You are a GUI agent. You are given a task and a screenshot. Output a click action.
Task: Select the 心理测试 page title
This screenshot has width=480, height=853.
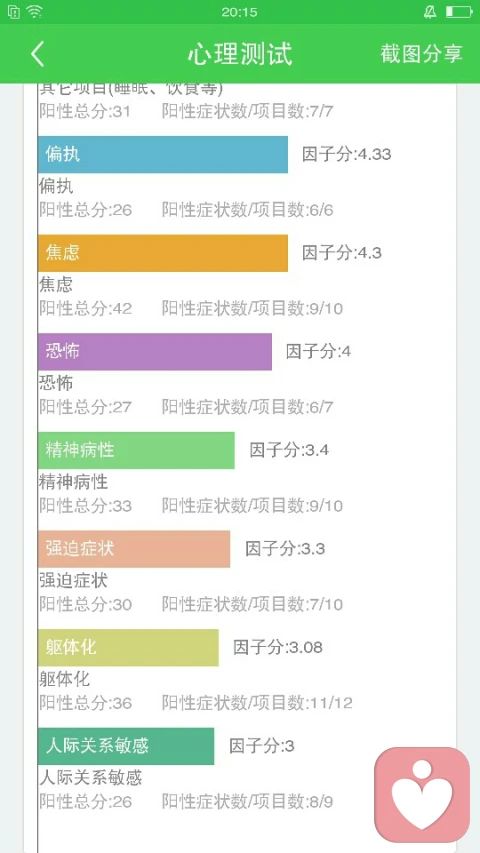click(240, 54)
